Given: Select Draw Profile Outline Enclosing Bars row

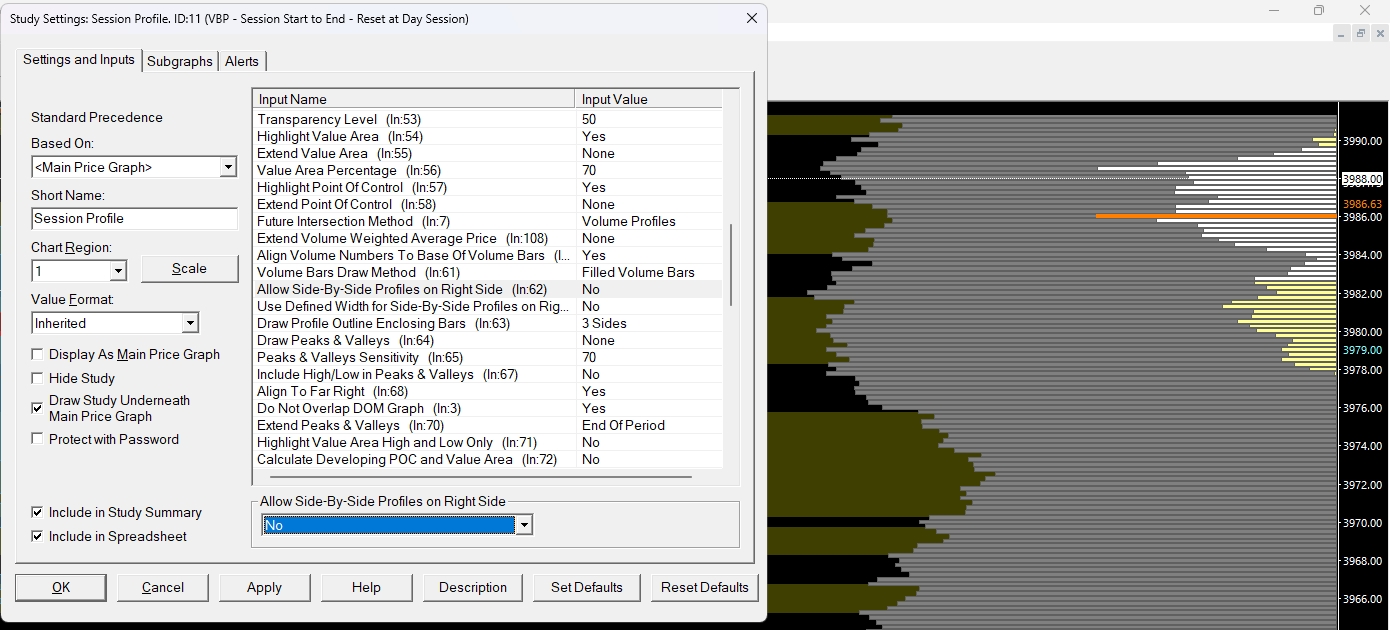Looking at the screenshot, I should (488, 323).
